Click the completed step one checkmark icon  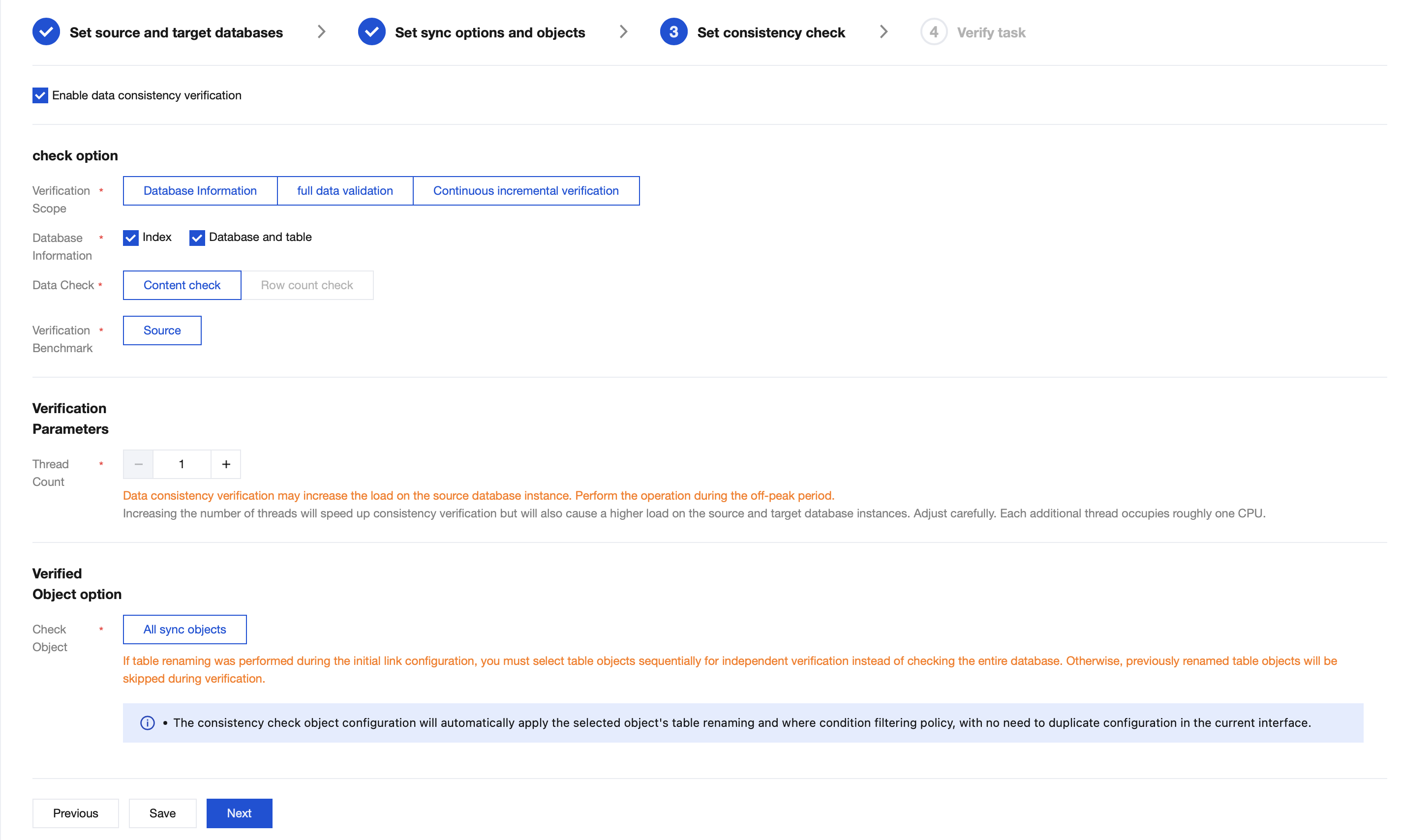coord(46,32)
